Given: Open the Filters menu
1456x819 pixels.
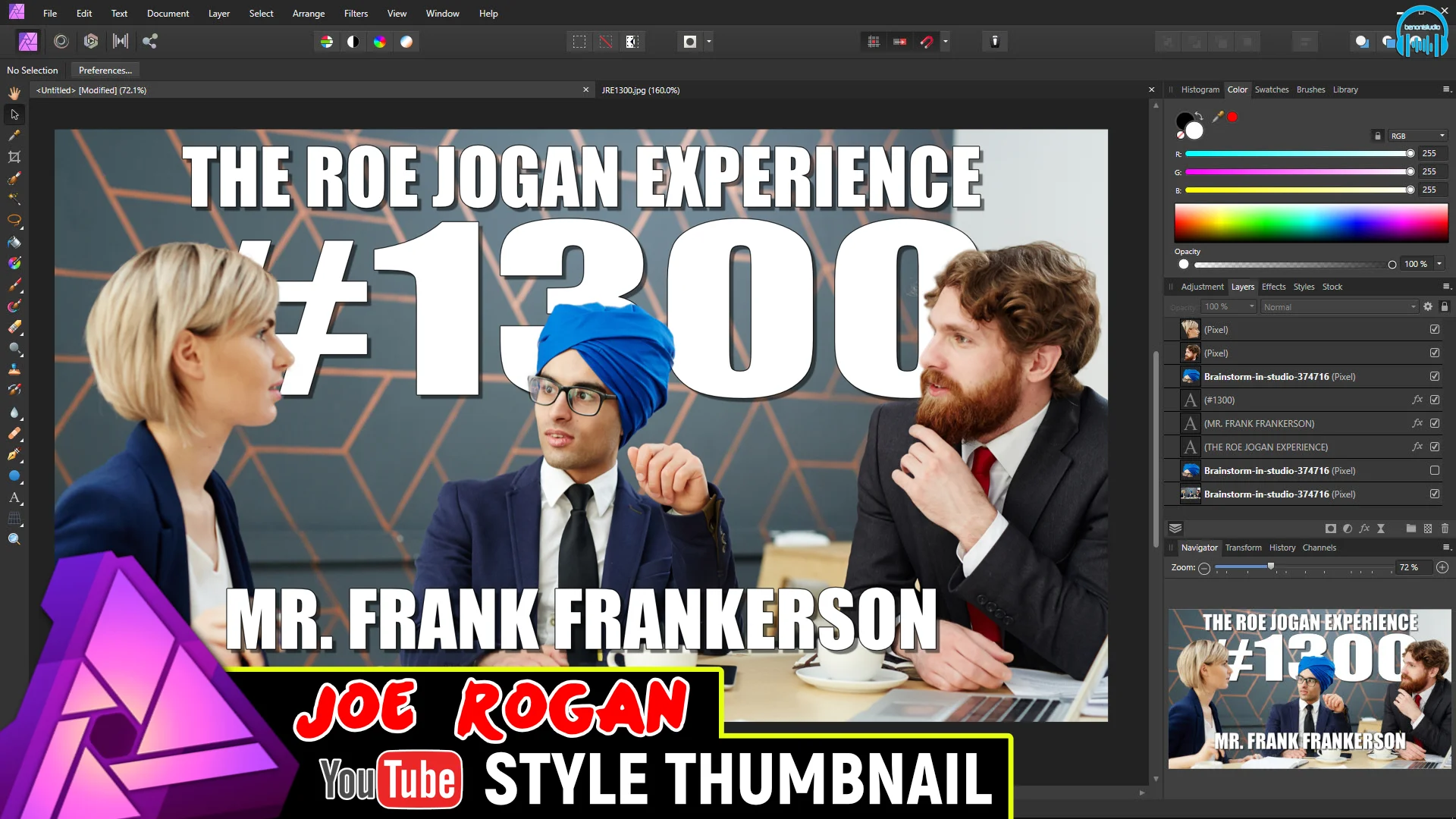Looking at the screenshot, I should pos(356,14).
